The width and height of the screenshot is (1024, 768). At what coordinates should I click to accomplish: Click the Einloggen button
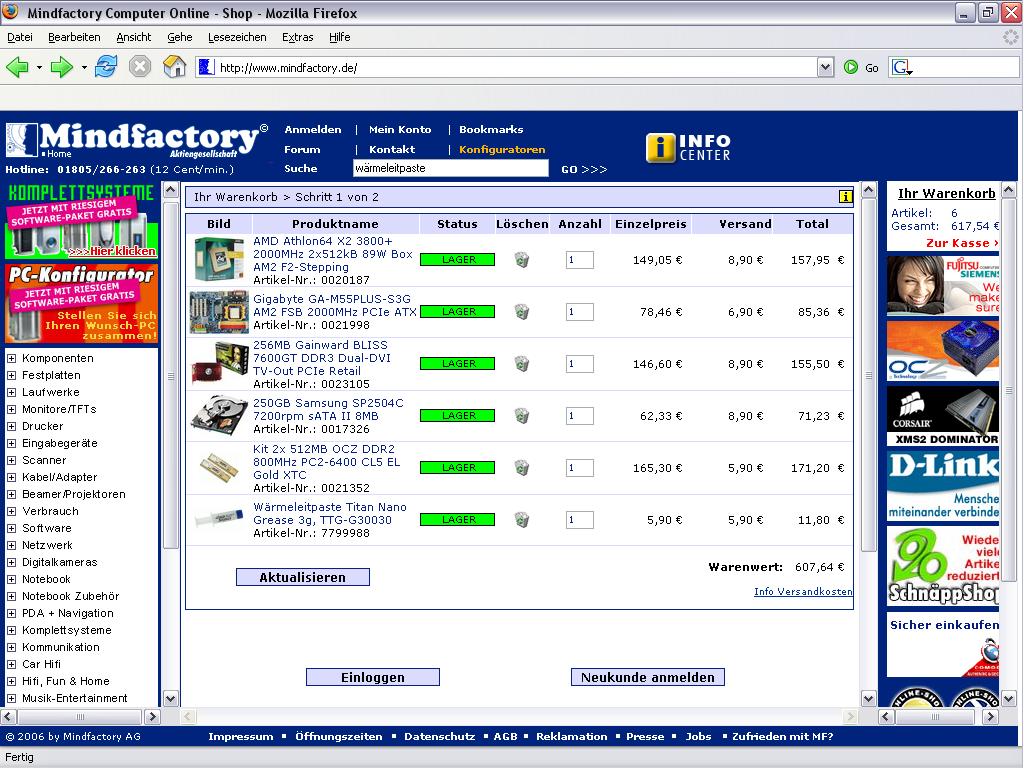pos(372,677)
